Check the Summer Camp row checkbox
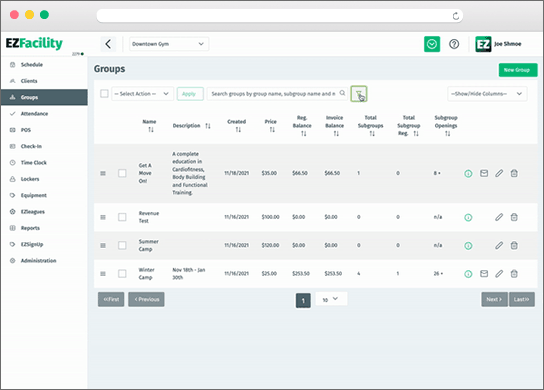Image resolution: width=544 pixels, height=390 pixels. click(x=122, y=245)
